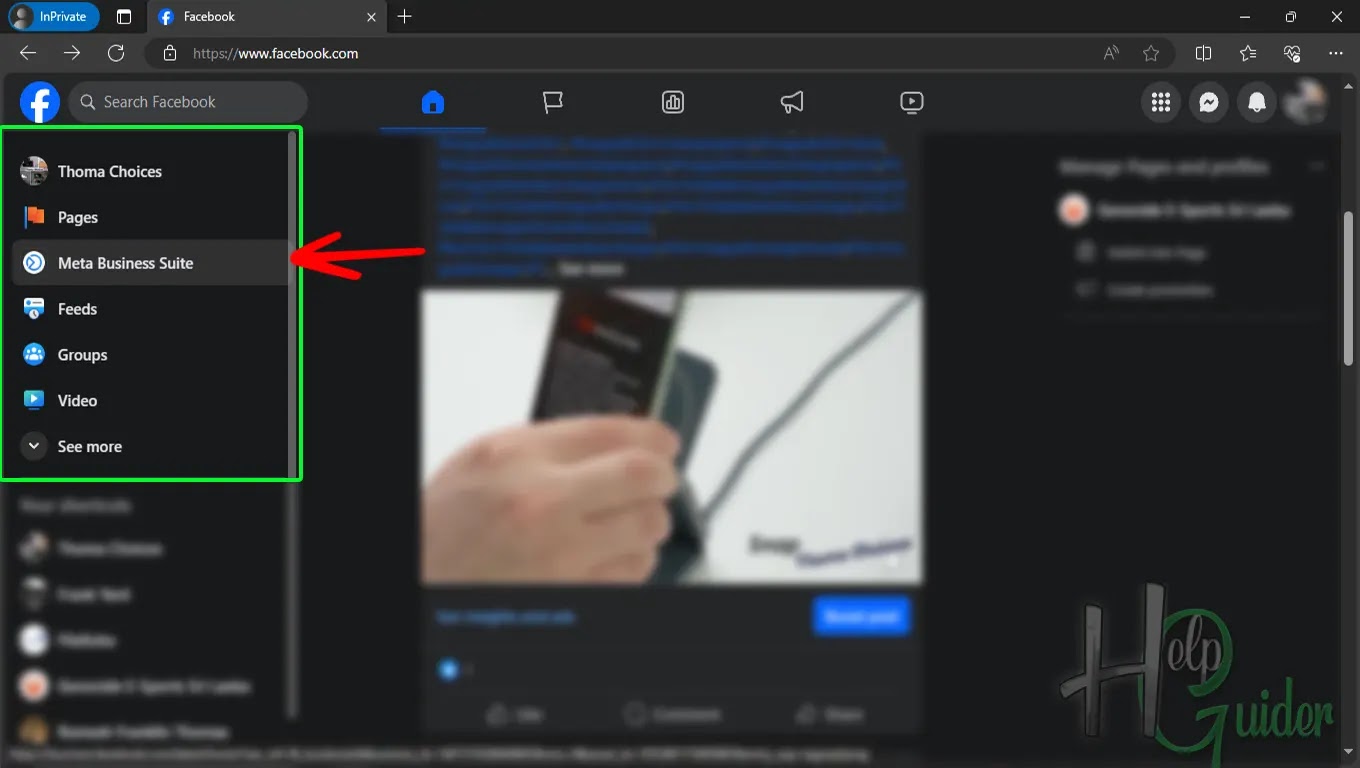Open the Professional dashboard chart icon
Screen dimensions: 1360x768
point(673,102)
